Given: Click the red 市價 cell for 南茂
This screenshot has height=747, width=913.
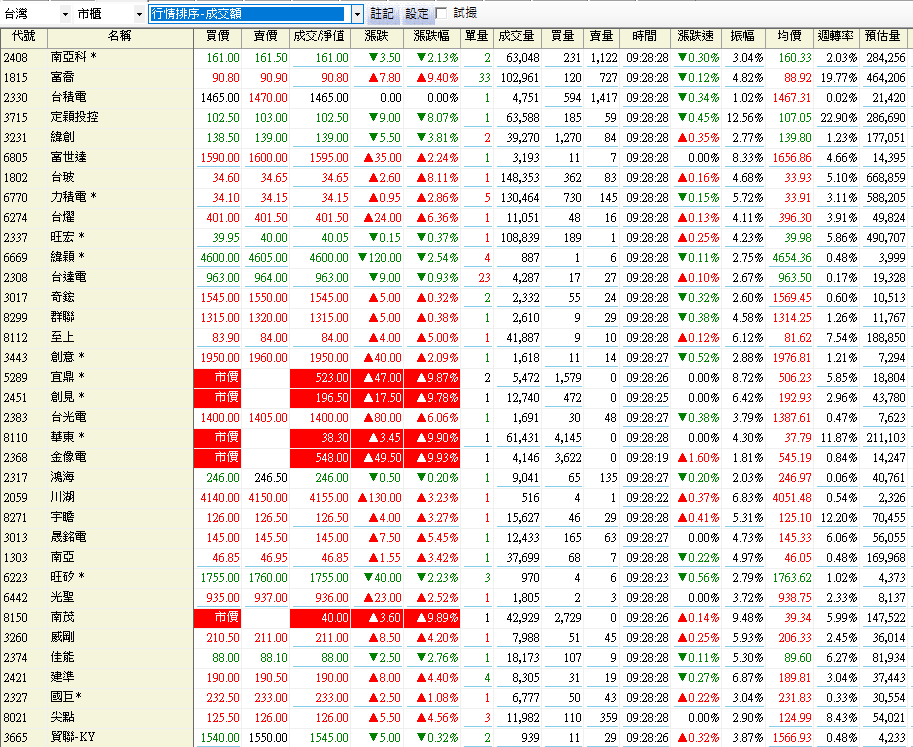Looking at the screenshot, I should pyautogui.click(x=219, y=617).
